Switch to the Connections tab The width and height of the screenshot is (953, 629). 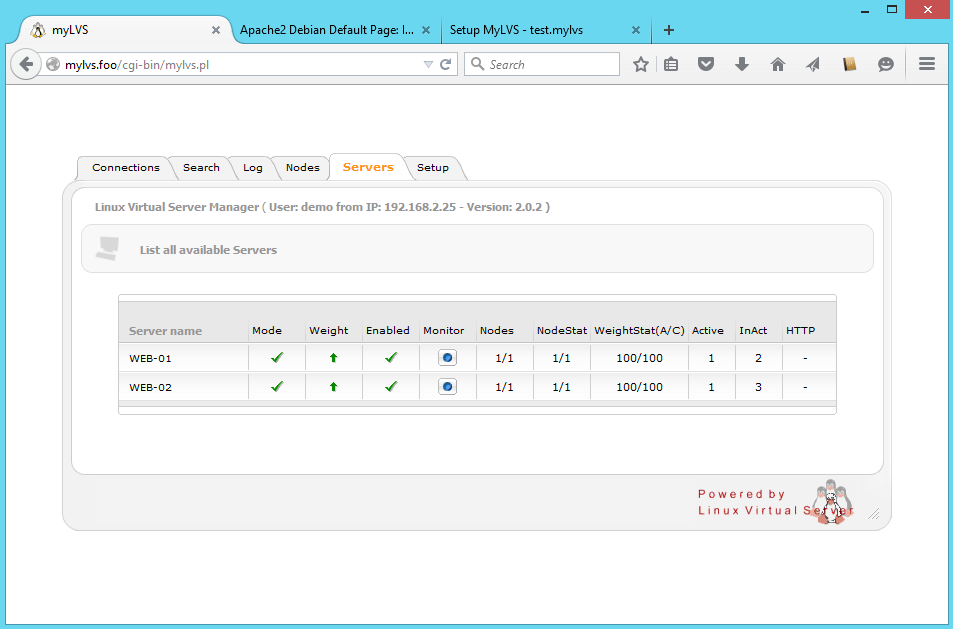pos(125,168)
